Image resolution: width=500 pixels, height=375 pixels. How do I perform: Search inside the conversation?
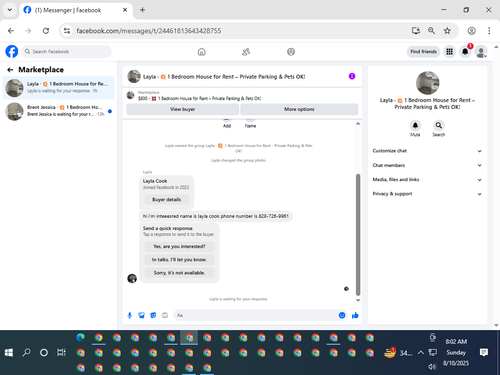click(439, 125)
